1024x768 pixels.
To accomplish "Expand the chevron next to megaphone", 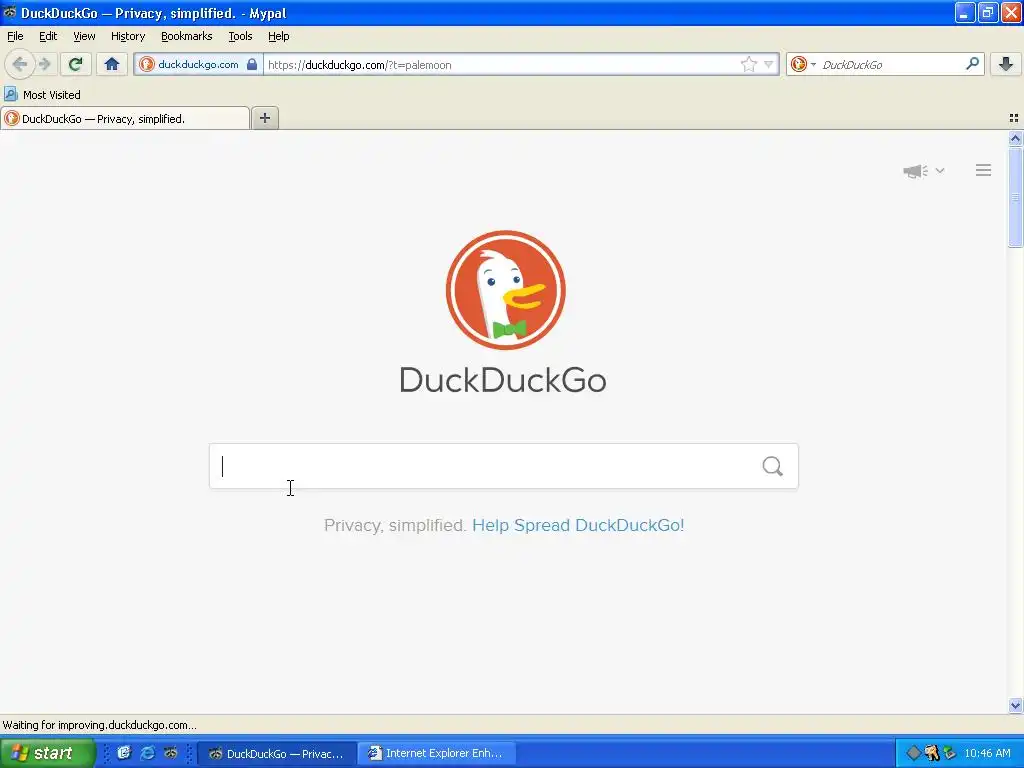I will click(x=940, y=170).
